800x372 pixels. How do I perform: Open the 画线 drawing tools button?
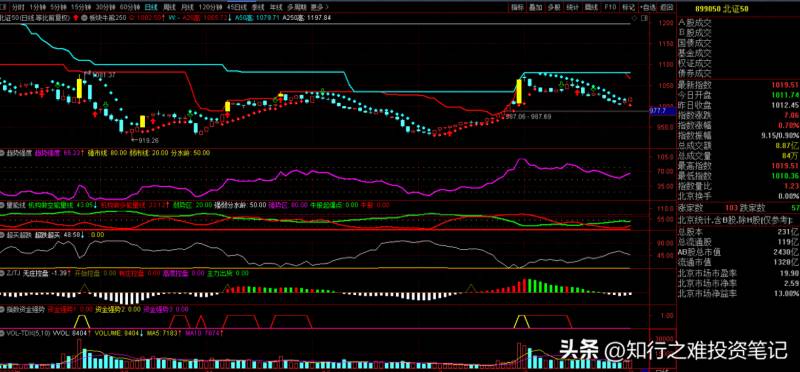pos(591,7)
